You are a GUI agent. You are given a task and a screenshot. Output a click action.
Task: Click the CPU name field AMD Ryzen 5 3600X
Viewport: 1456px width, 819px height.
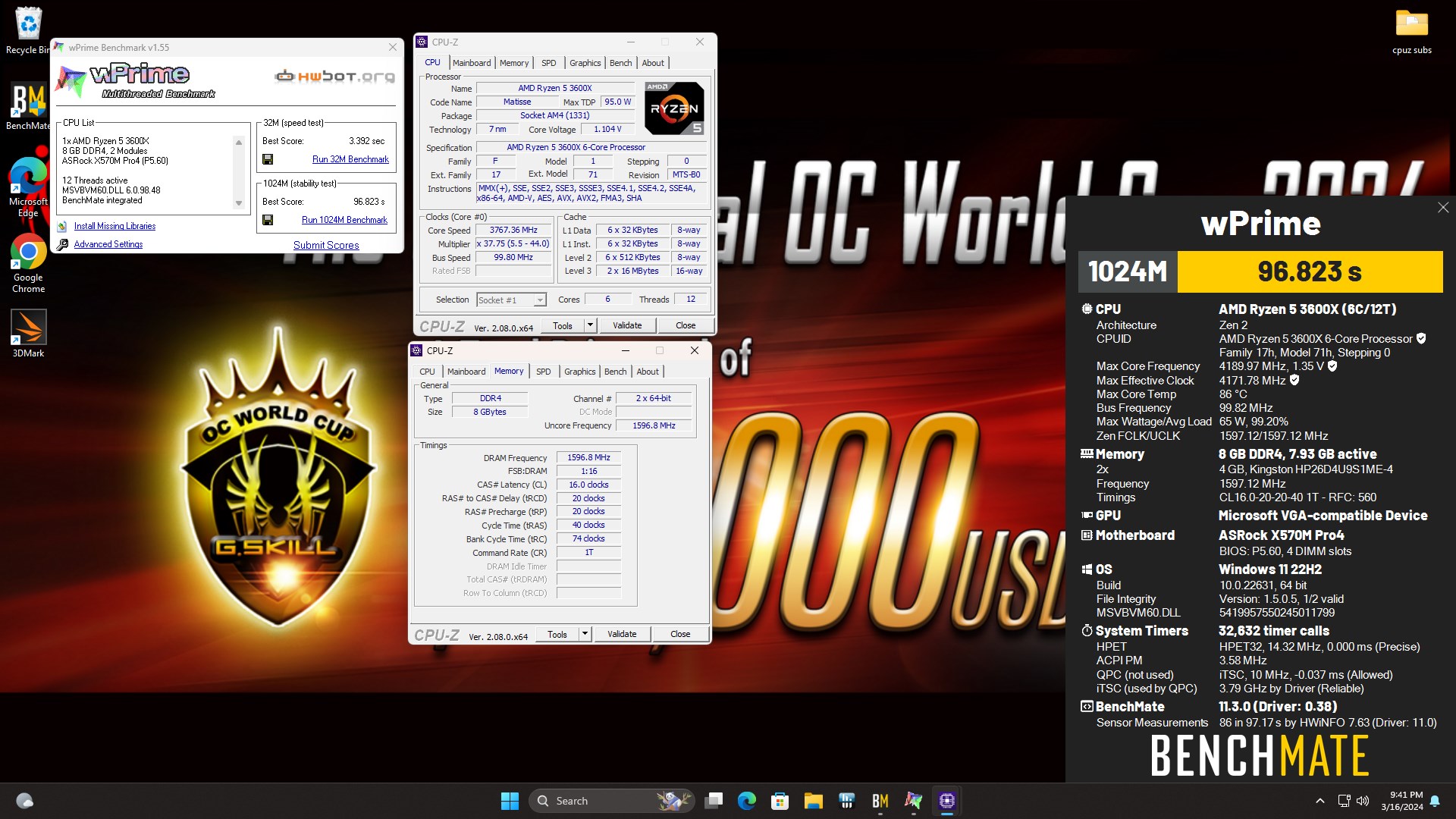coord(555,89)
